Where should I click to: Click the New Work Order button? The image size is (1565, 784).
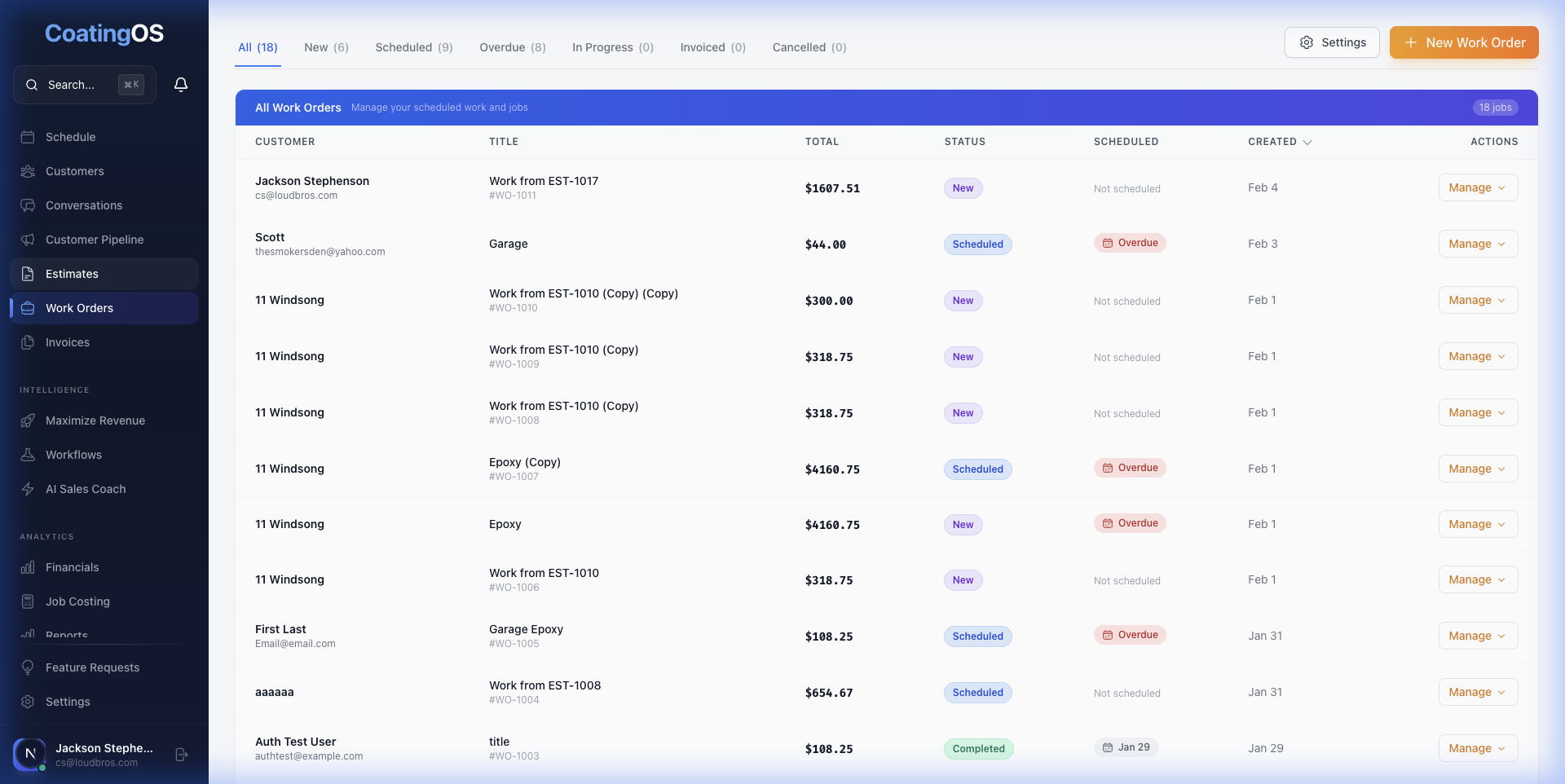[1464, 42]
